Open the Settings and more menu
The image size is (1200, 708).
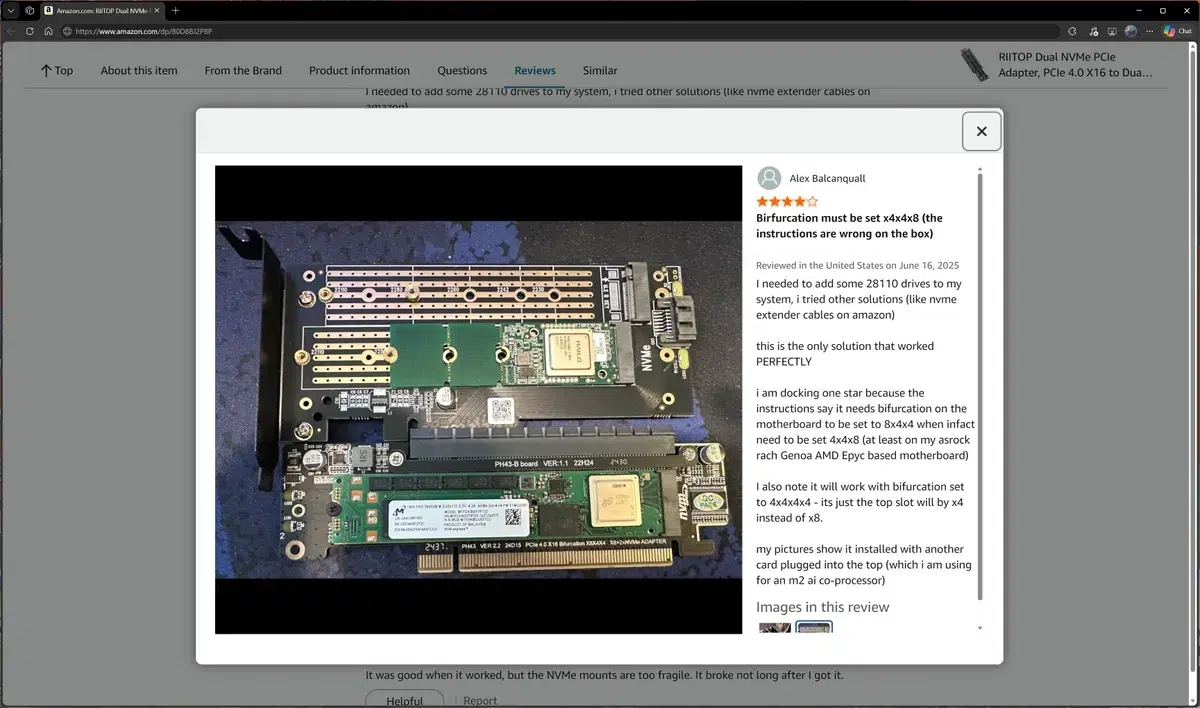(x=1150, y=31)
